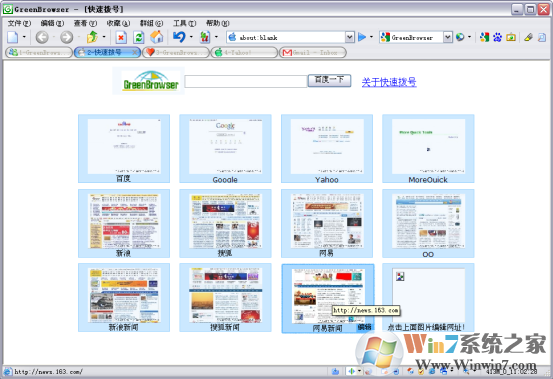Click the New blank page icon
Image resolution: width=553 pixels, height=379 pixels.
pyautogui.click(x=13, y=37)
